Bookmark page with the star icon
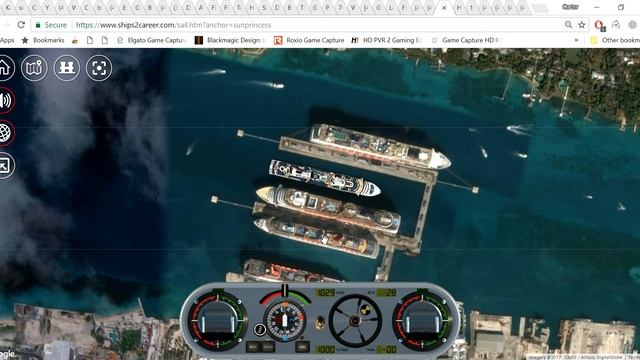Viewport: 640px width, 360px height. coord(582,25)
